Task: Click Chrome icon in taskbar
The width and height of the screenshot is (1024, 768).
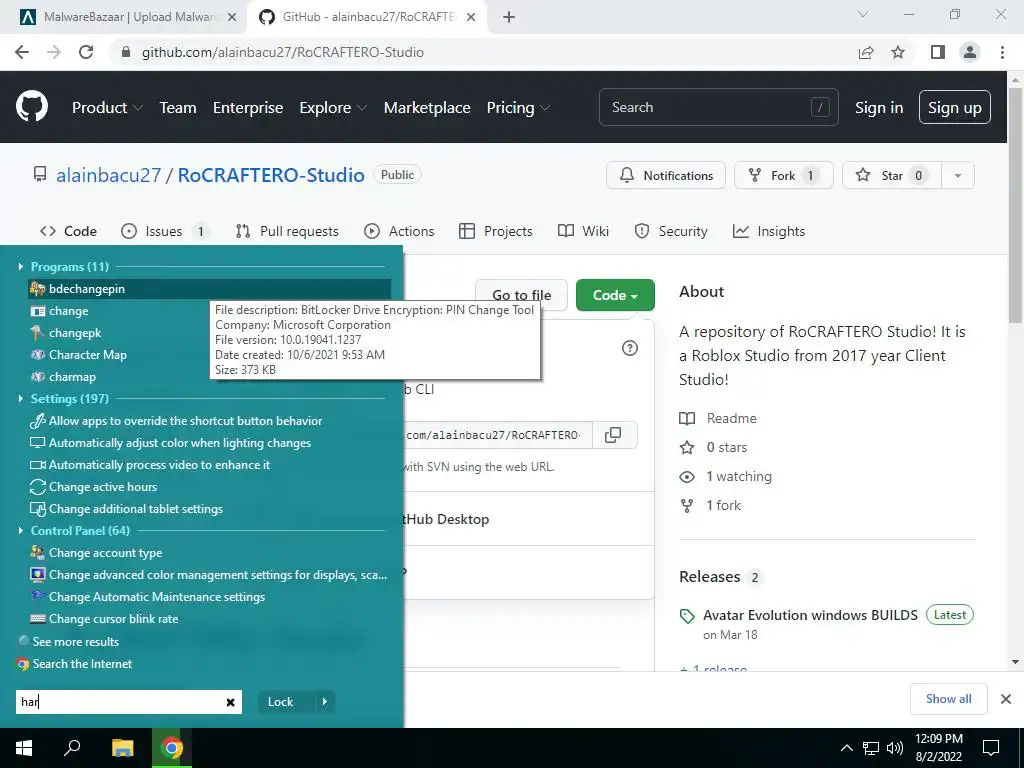Action: 172,748
